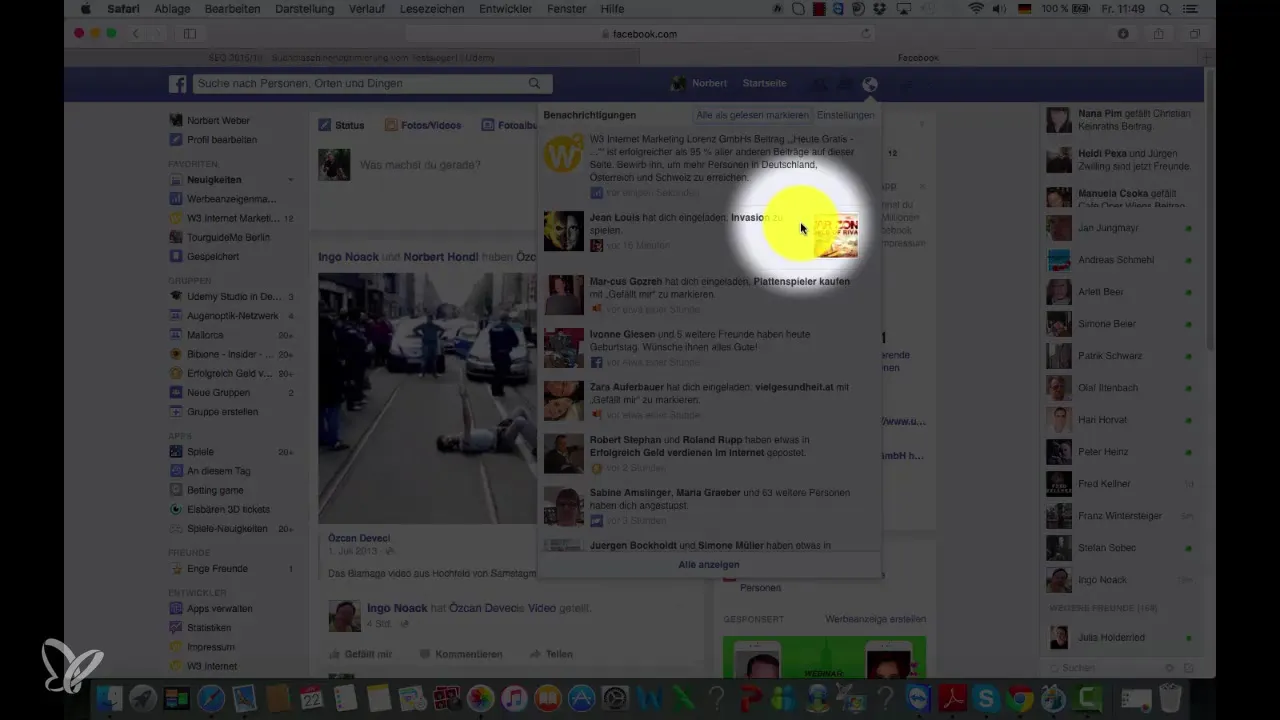Switch to the Facebook browser tab

[918, 58]
